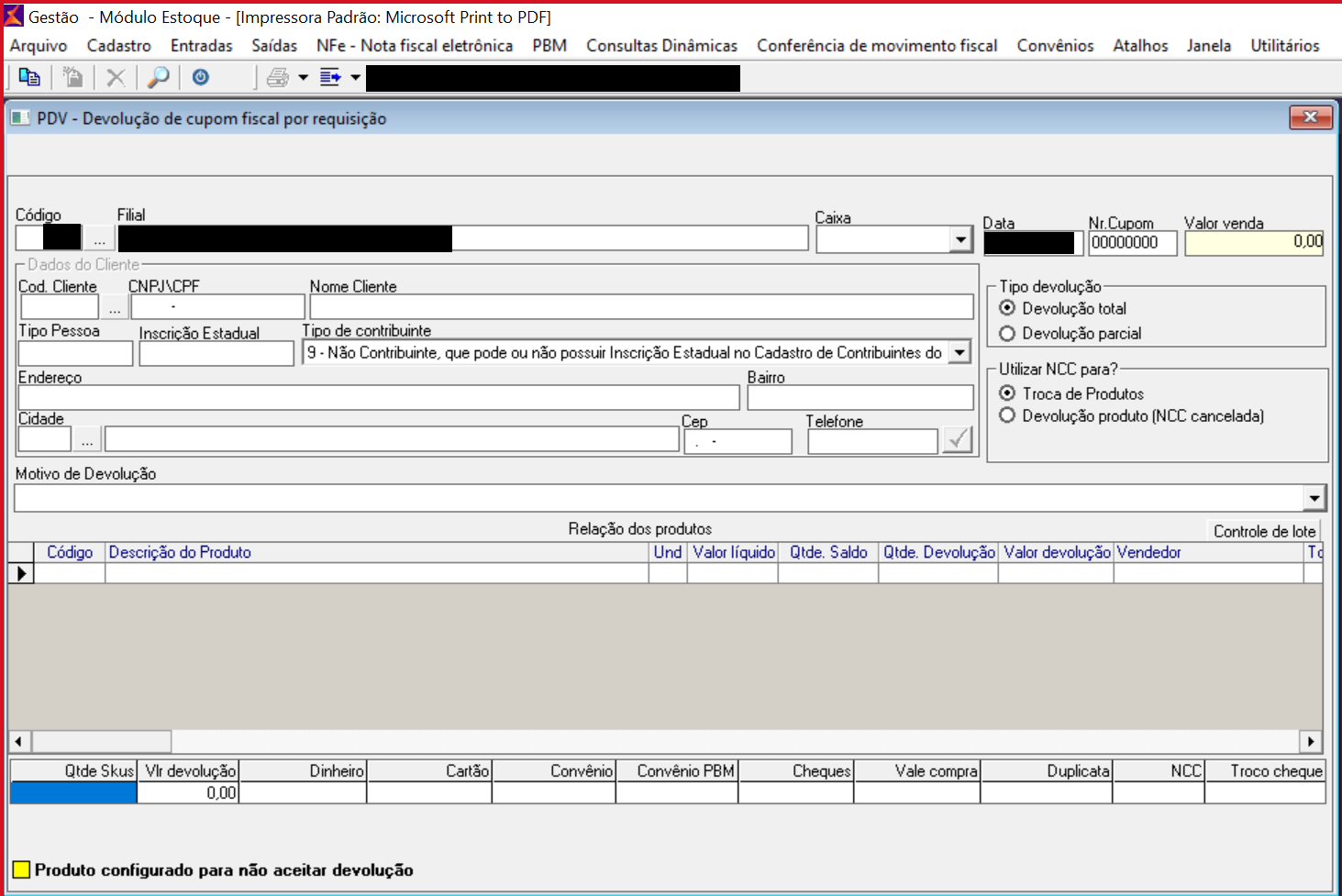
Task: Expand the Caixa dropdown
Action: click(x=959, y=240)
